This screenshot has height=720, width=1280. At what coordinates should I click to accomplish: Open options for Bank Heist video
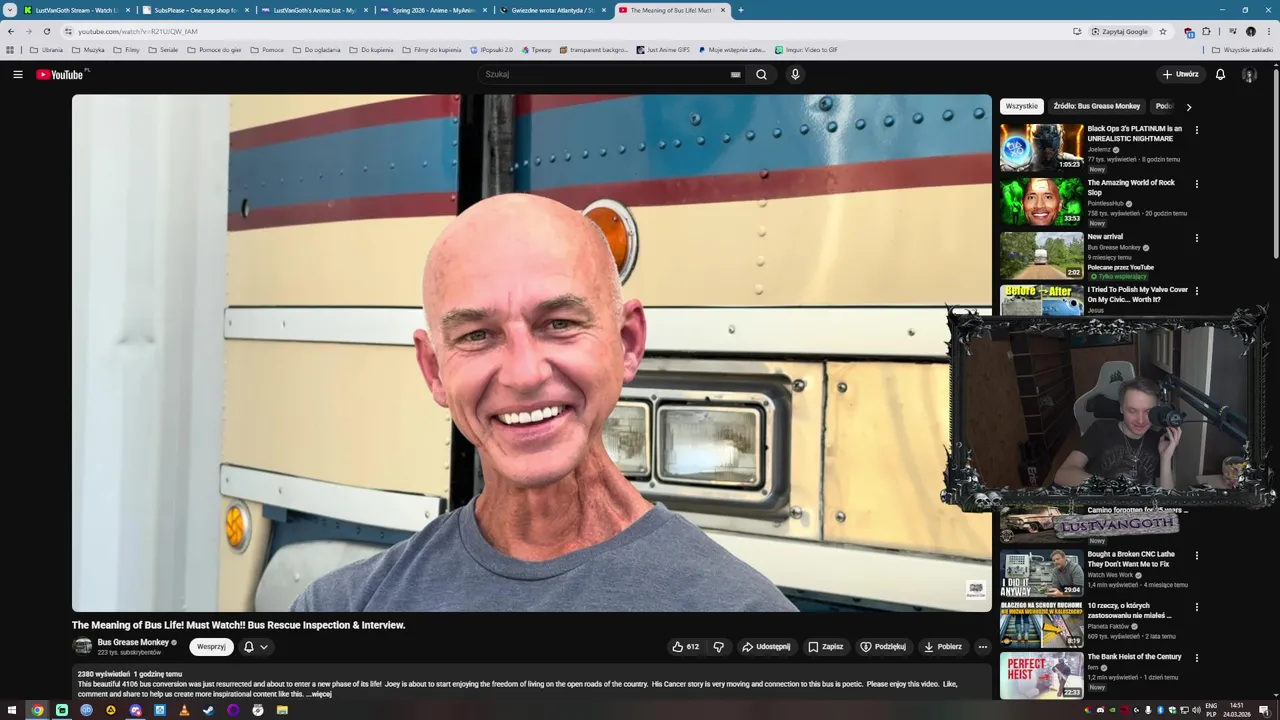(x=1196, y=658)
